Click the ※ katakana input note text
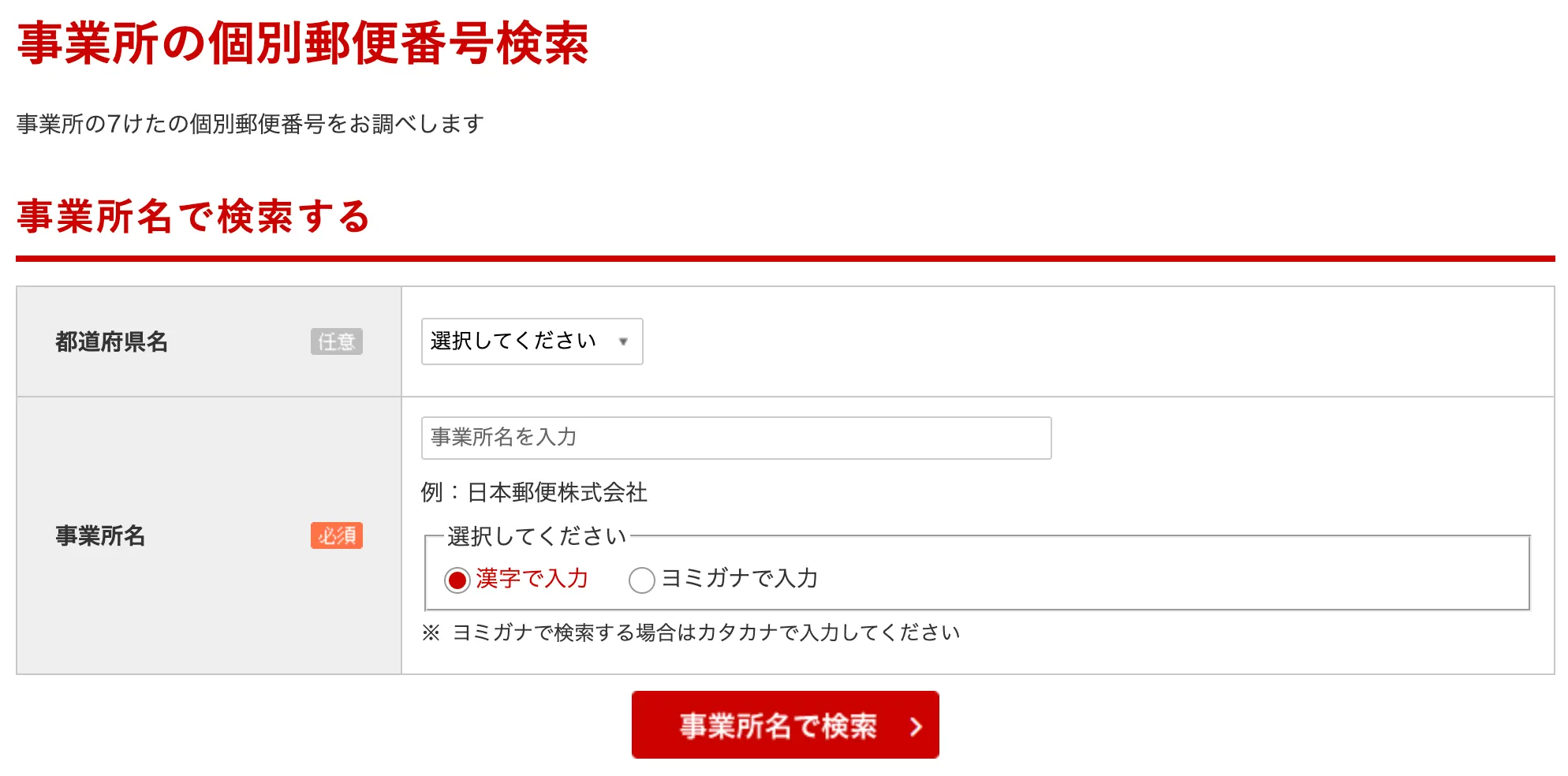1568x776 pixels. point(691,632)
